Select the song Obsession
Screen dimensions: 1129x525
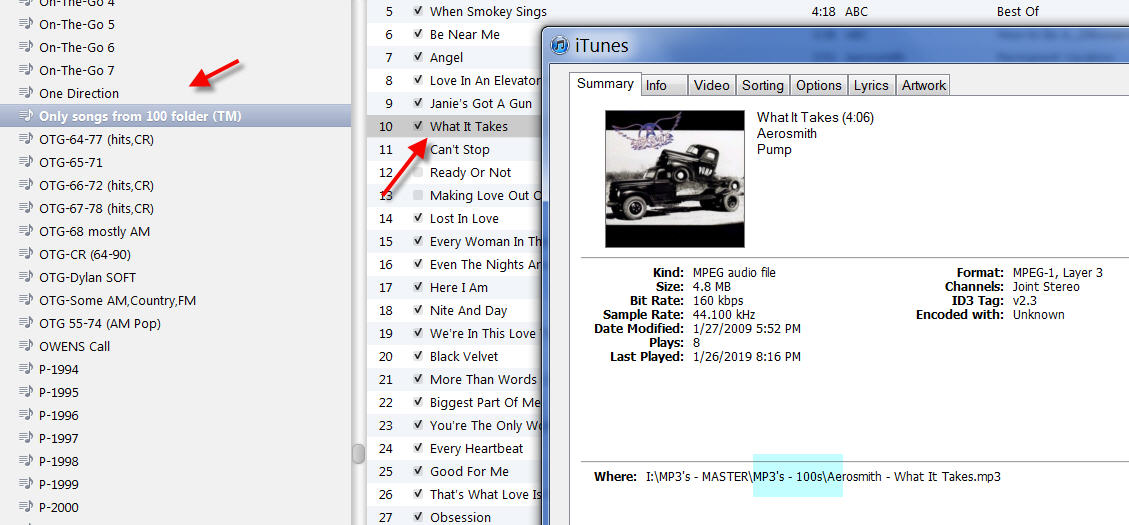point(460,517)
